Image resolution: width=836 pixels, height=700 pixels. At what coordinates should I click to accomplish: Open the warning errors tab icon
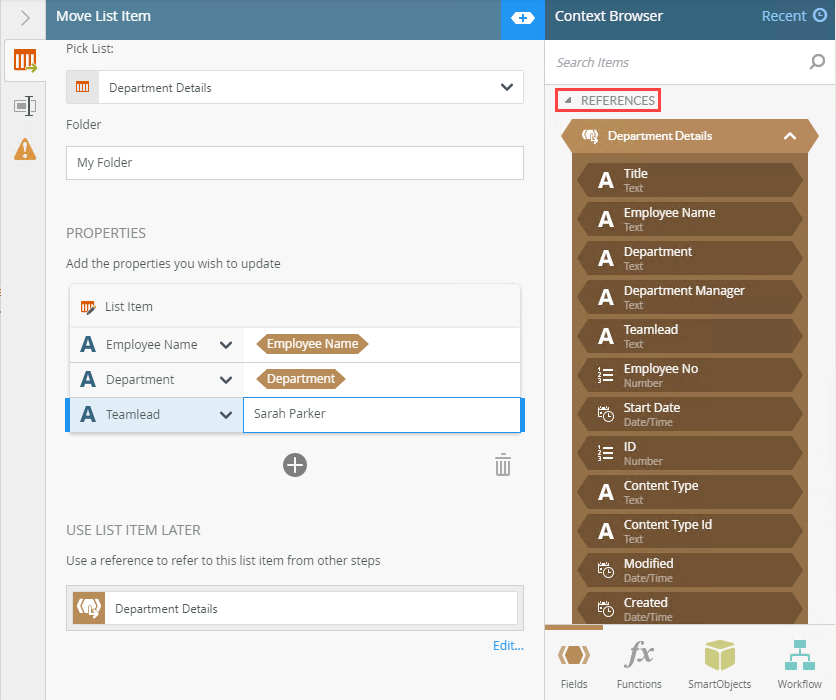click(25, 149)
